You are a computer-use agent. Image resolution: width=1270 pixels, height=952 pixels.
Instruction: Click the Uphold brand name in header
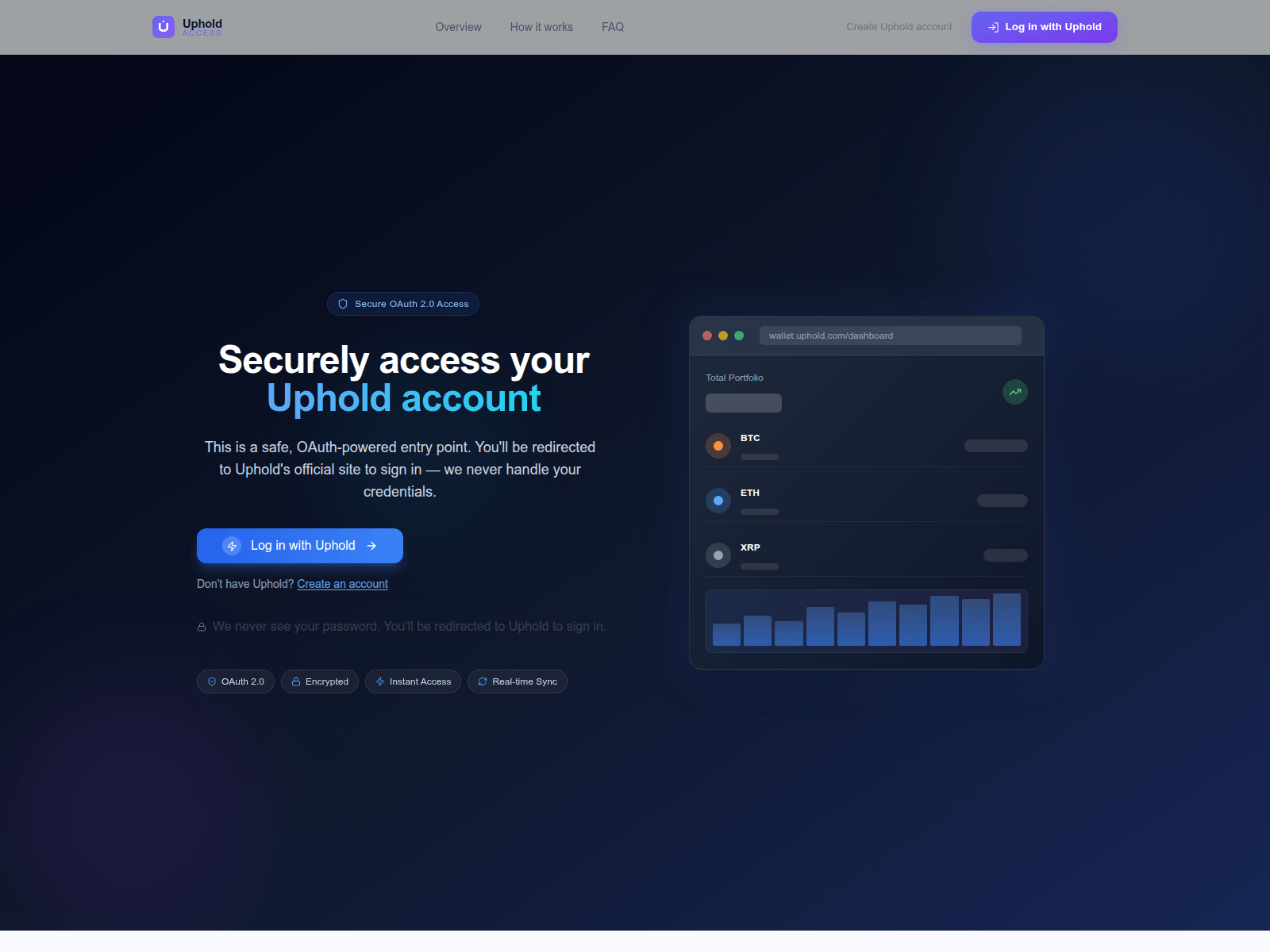click(x=202, y=23)
